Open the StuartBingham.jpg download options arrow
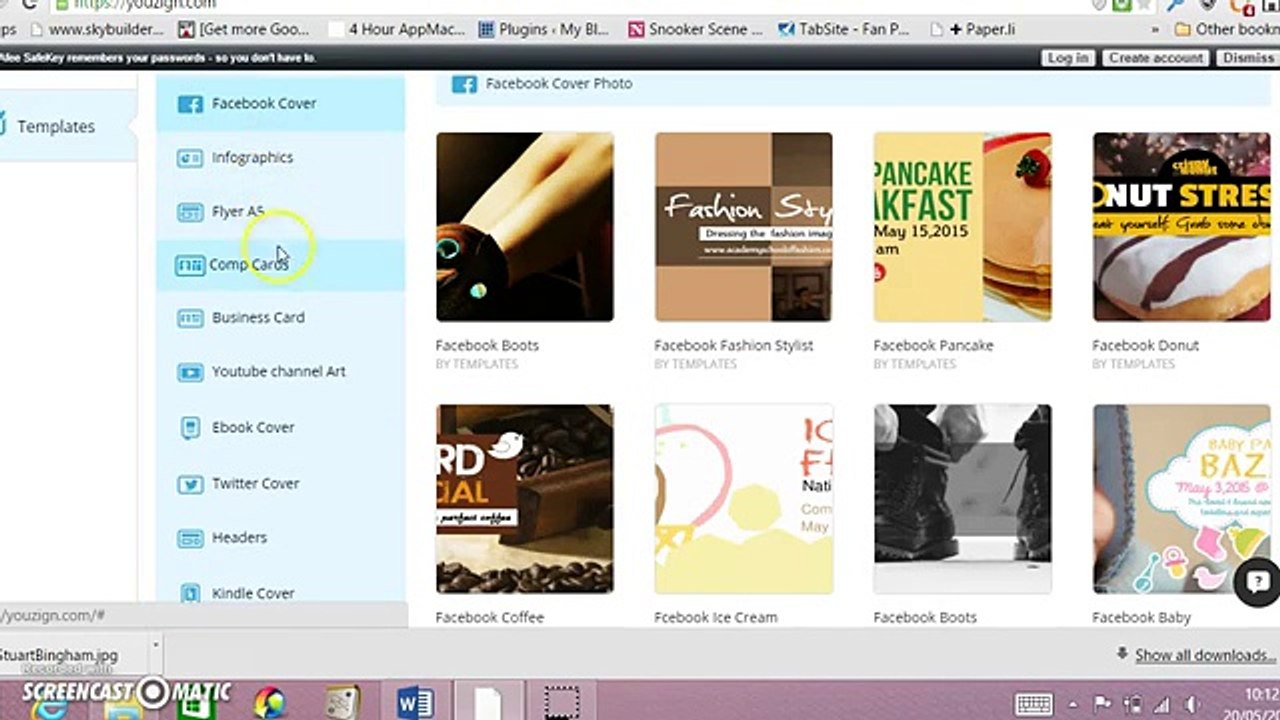The image size is (1280, 720). 155,646
